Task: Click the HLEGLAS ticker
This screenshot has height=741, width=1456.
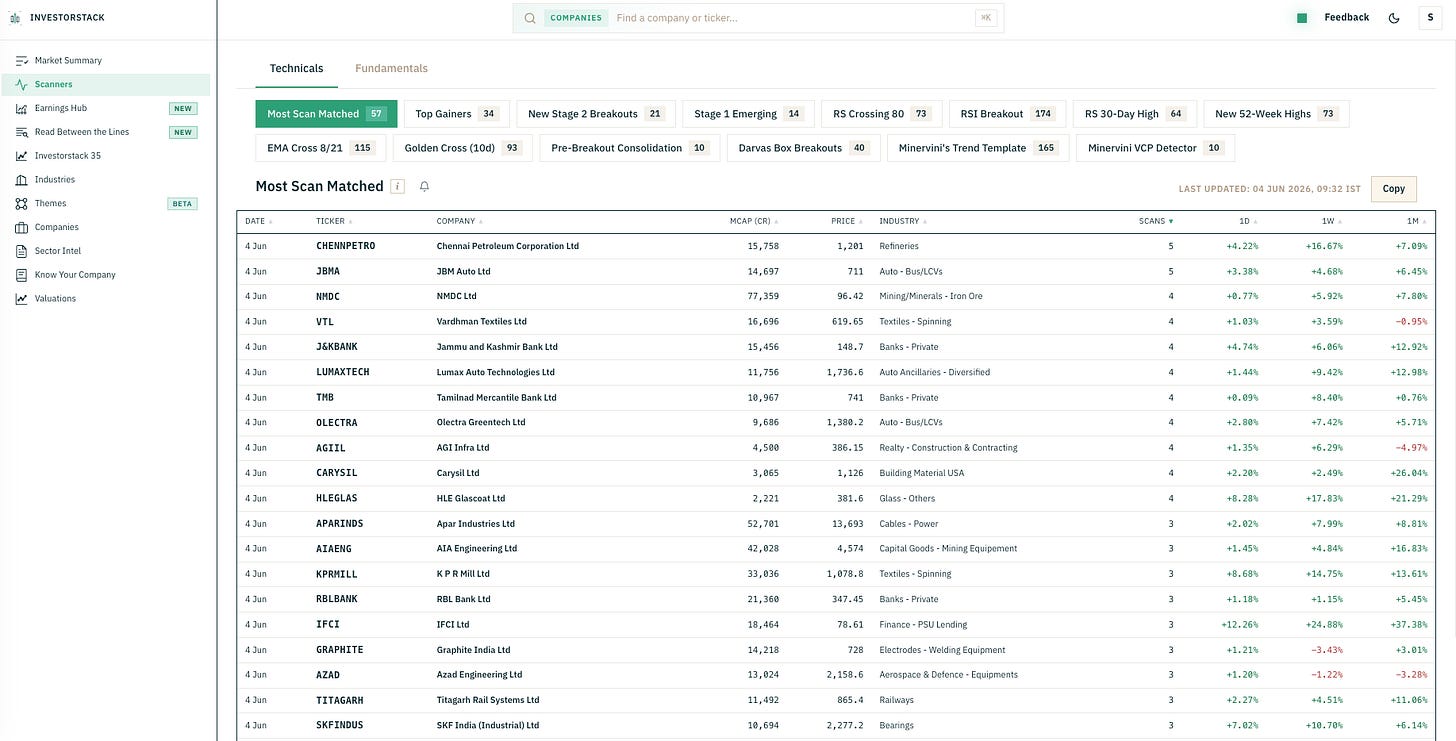Action: [x=337, y=499]
